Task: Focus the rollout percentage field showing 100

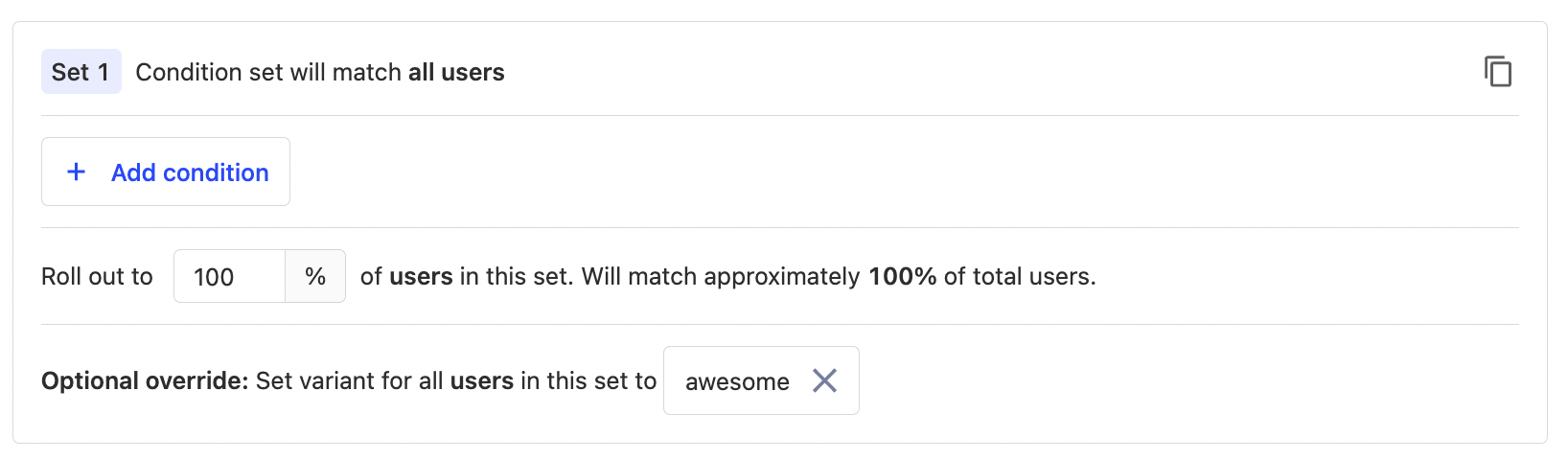Action: (229, 277)
